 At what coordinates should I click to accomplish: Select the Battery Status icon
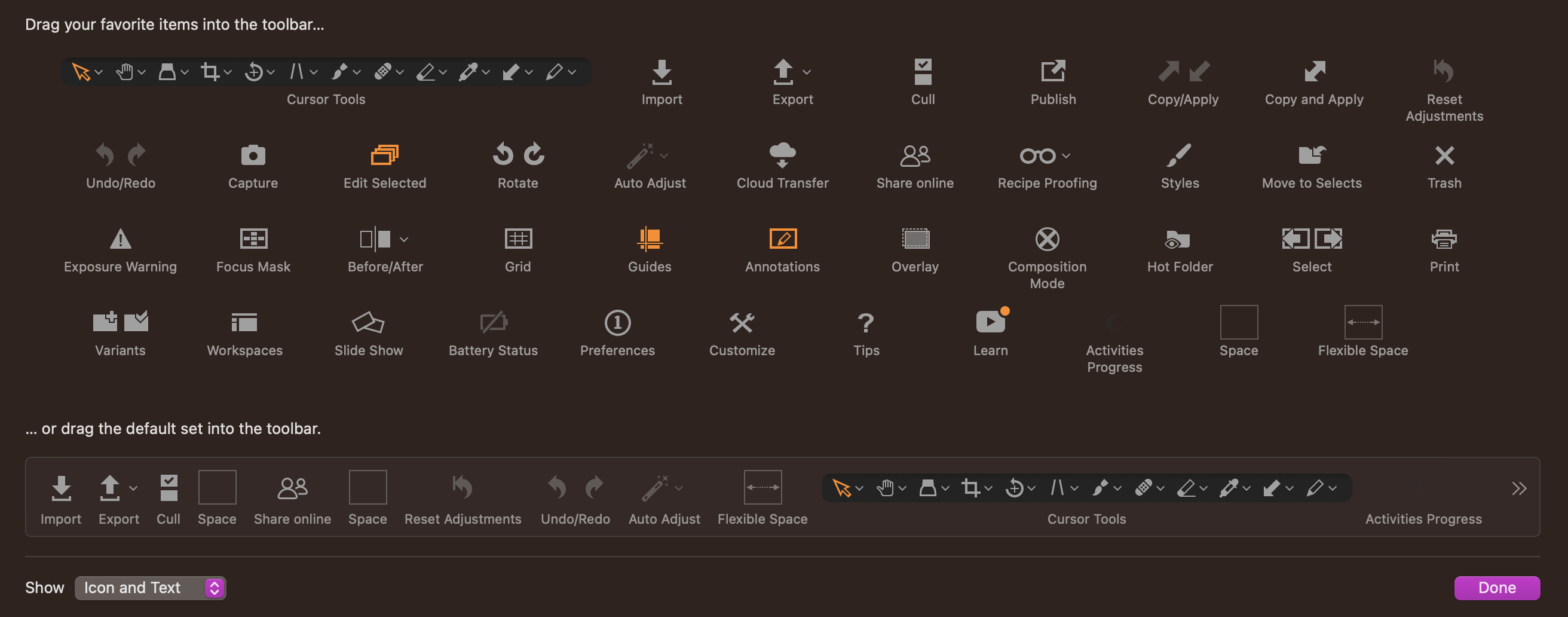click(x=493, y=322)
